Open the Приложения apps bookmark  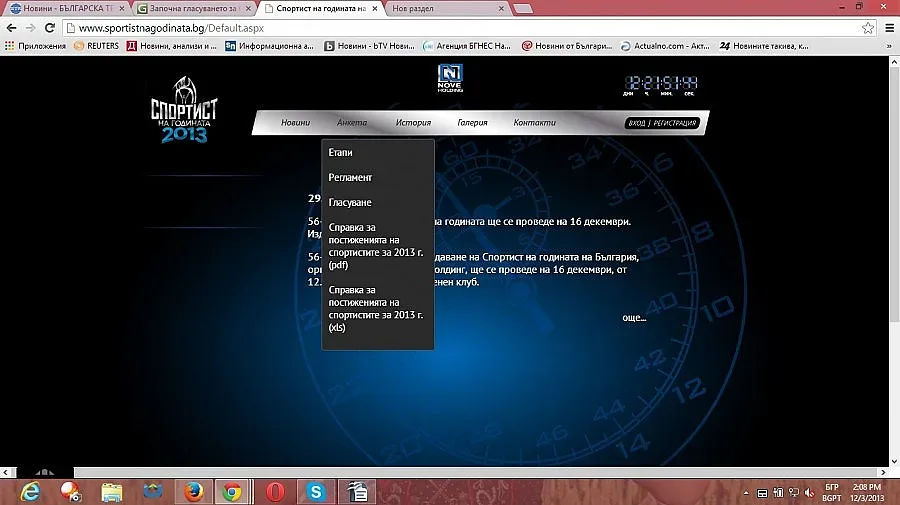[36, 46]
